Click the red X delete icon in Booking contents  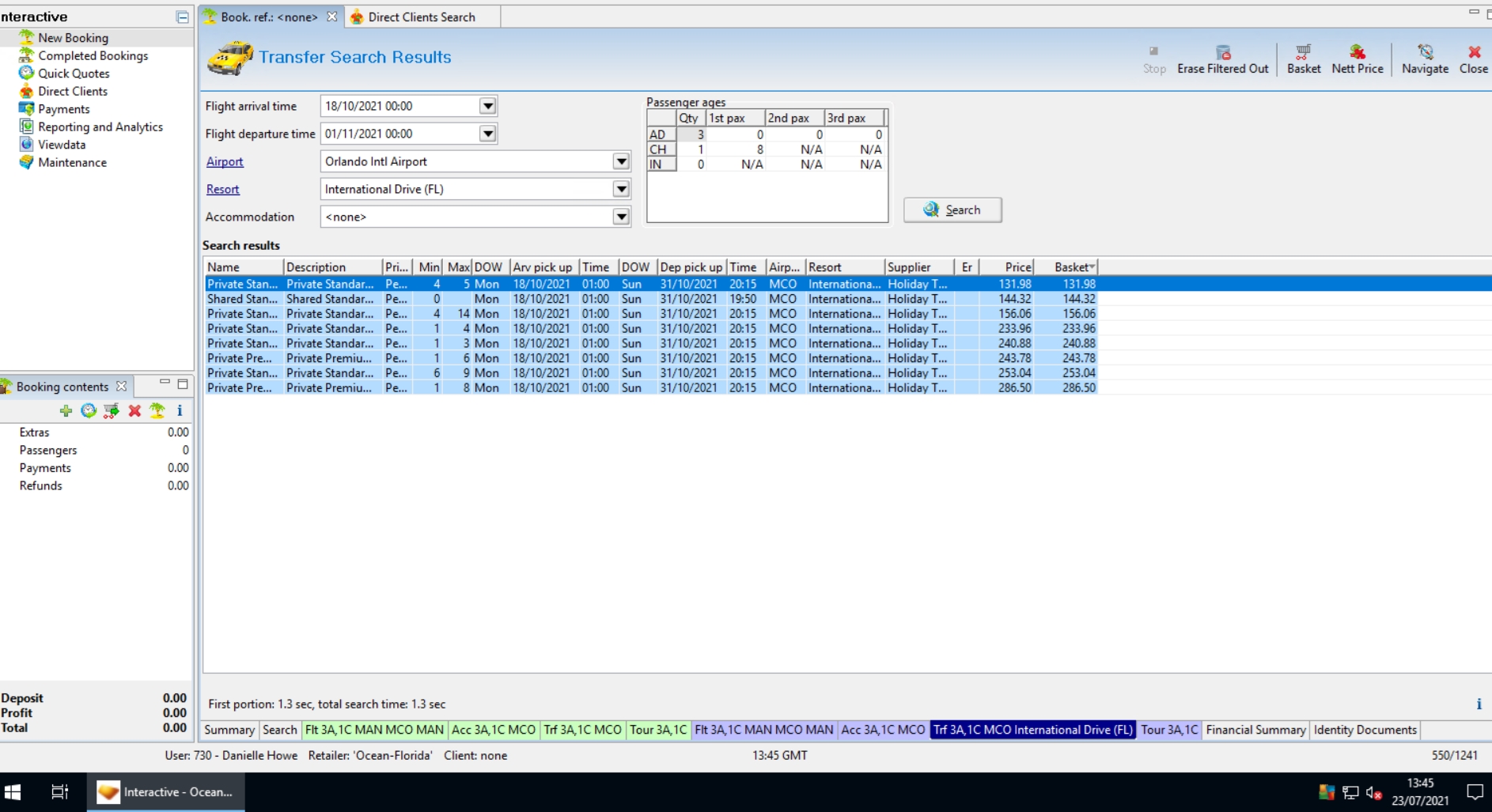click(134, 410)
